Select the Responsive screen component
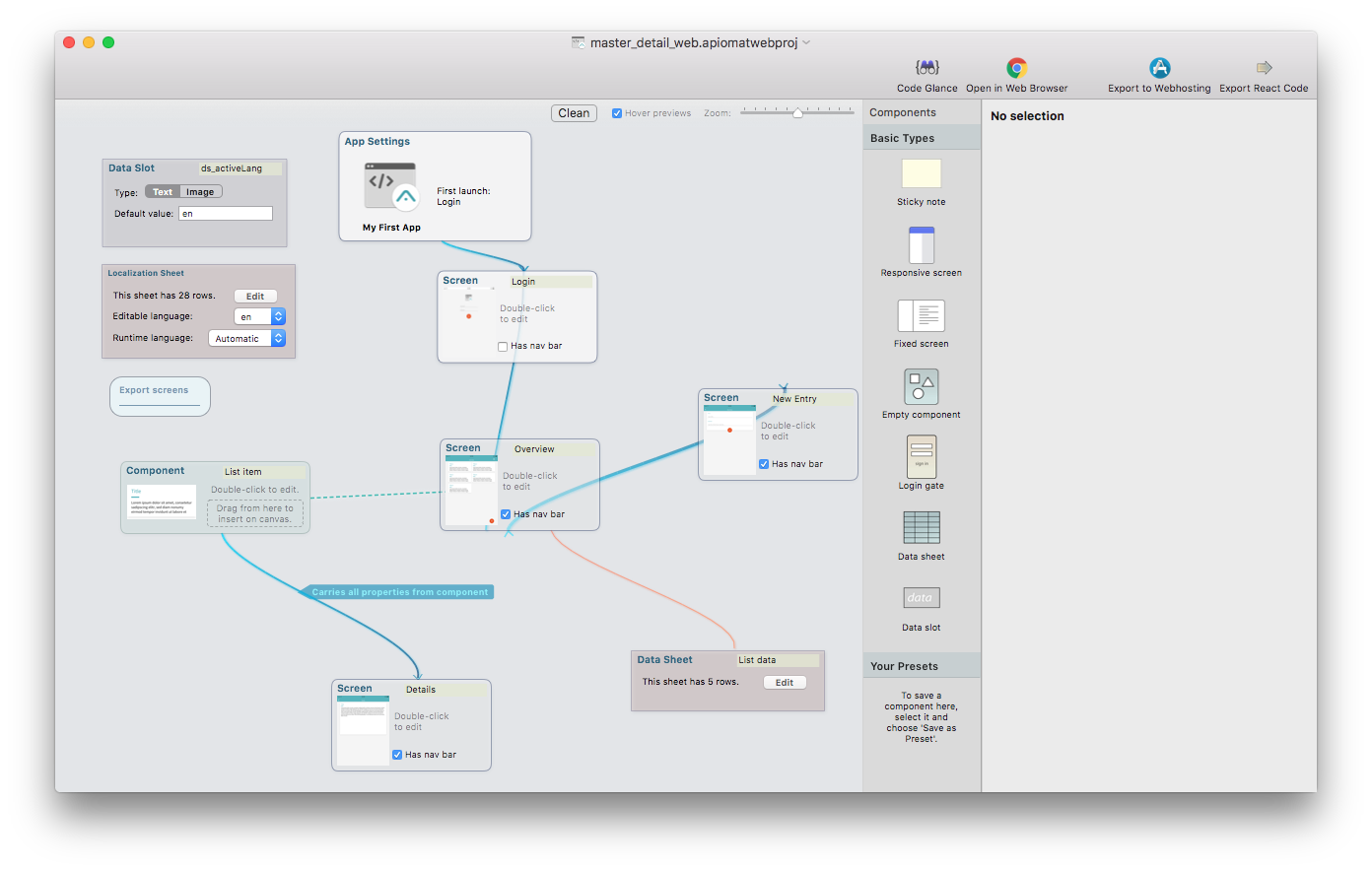This screenshot has height=871, width=1372. pos(921,245)
